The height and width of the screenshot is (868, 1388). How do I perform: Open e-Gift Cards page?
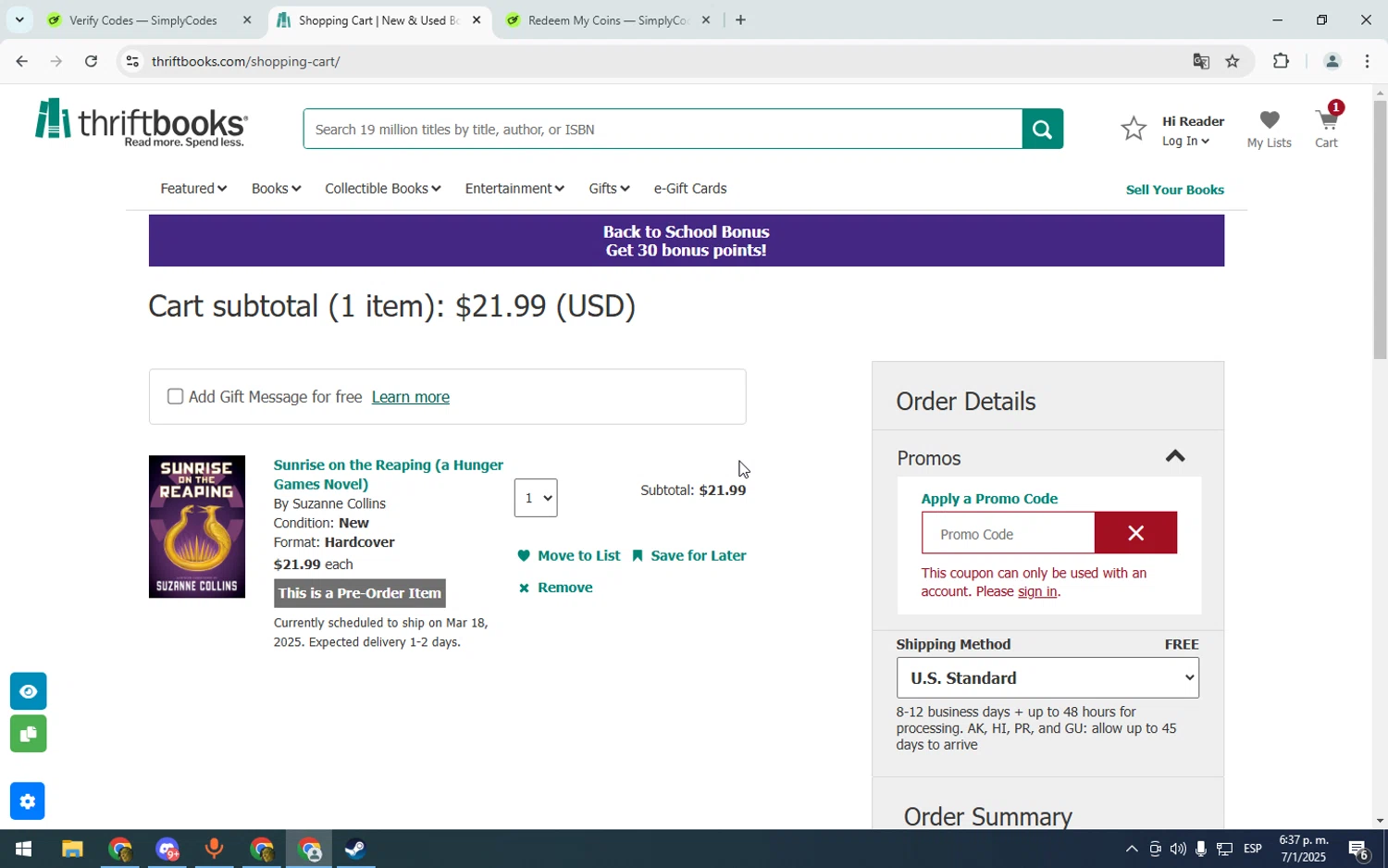690,188
